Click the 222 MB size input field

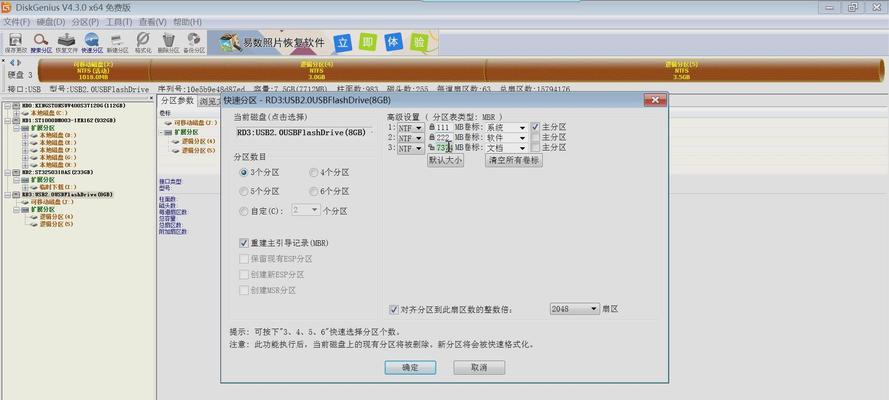pyautogui.click(x=443, y=138)
